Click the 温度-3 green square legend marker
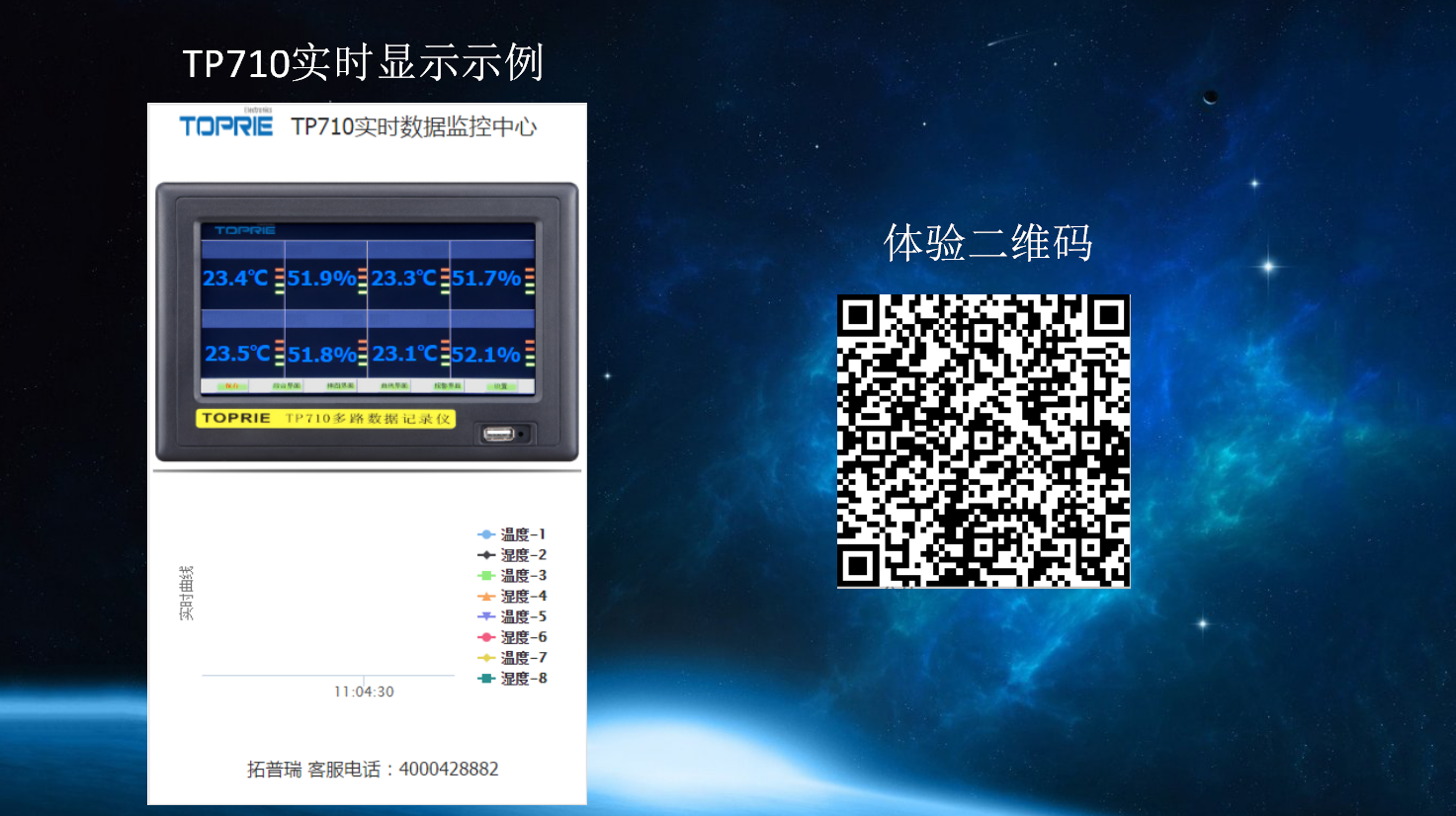Image resolution: width=1456 pixels, height=816 pixels. [x=486, y=575]
